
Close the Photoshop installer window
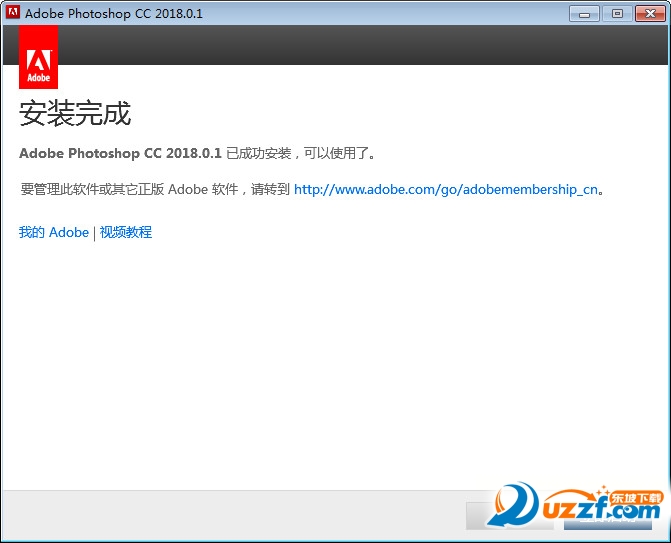point(650,14)
